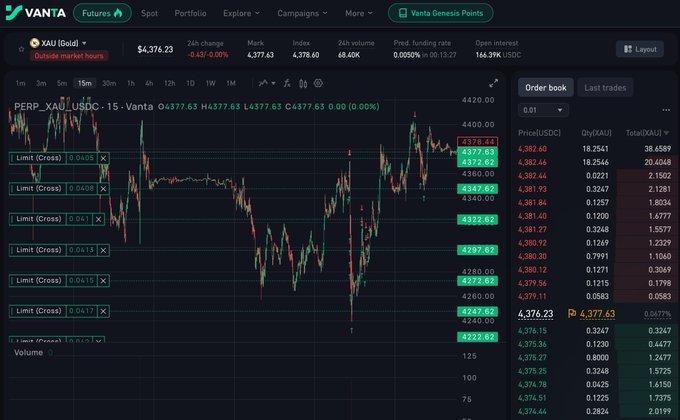Screen dimensions: 680x420
Task: Cancel the 0.041 limit order
Action: click(98, 219)
